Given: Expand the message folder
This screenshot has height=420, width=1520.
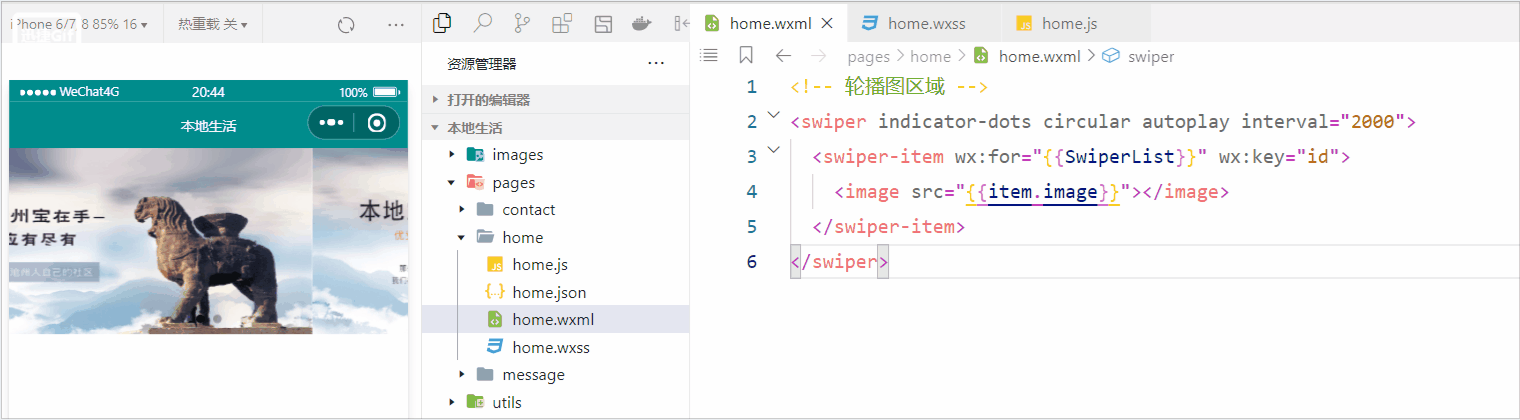Looking at the screenshot, I should 462,375.
